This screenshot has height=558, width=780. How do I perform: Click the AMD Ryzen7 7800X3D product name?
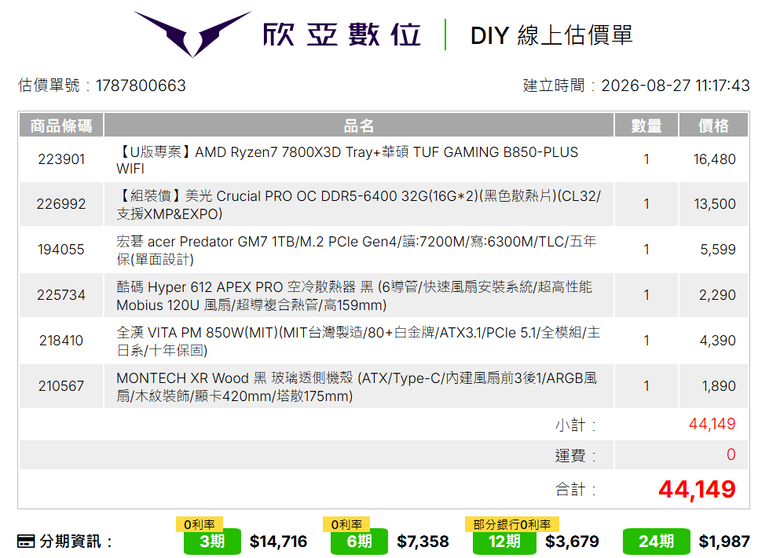click(x=347, y=160)
